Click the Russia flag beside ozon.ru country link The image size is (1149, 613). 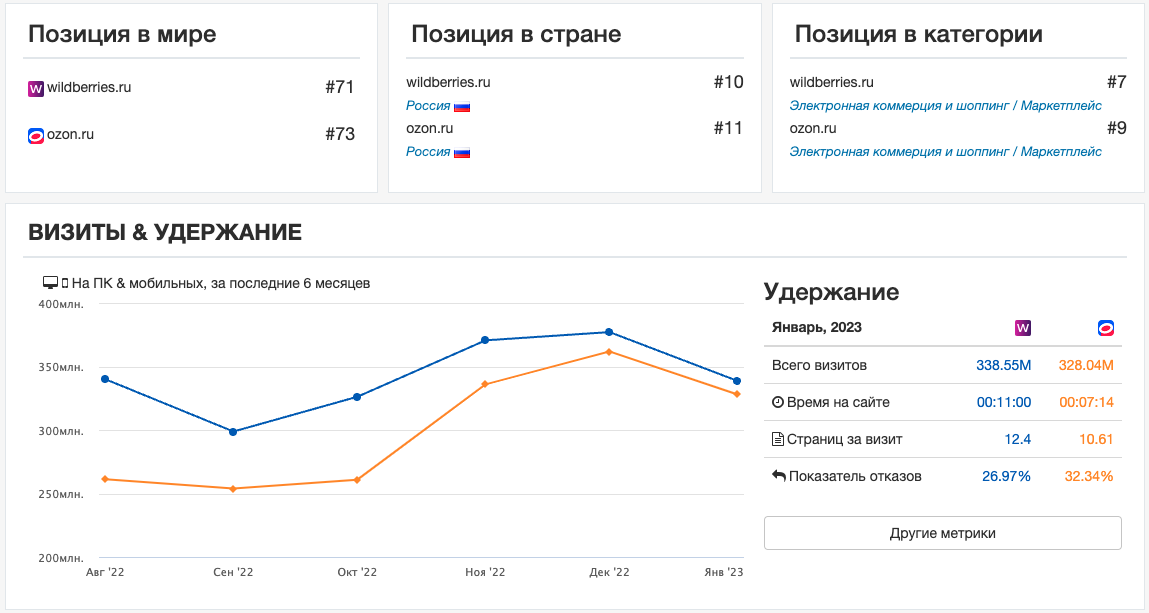[x=461, y=151]
